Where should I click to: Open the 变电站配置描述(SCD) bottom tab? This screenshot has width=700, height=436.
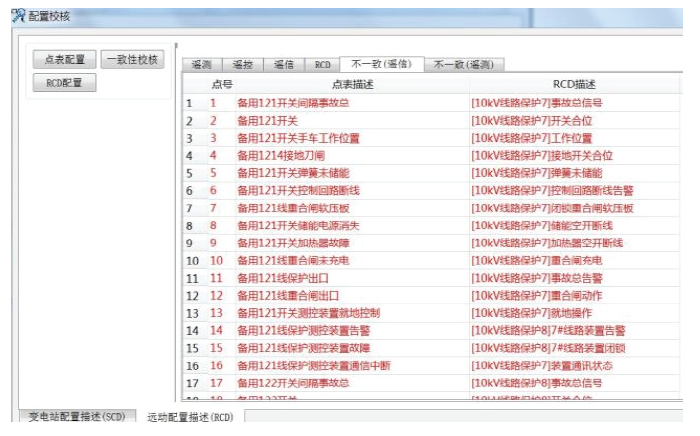(77, 416)
